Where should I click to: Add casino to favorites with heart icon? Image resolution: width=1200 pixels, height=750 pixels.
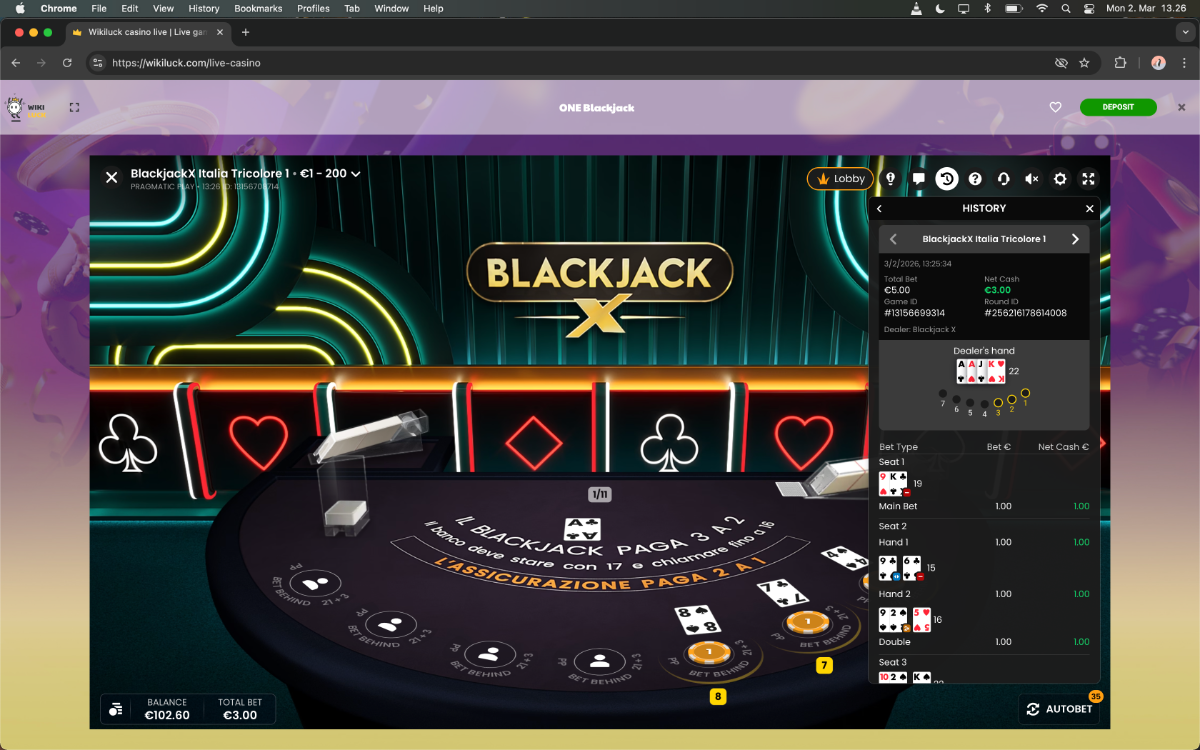pyautogui.click(x=1055, y=108)
